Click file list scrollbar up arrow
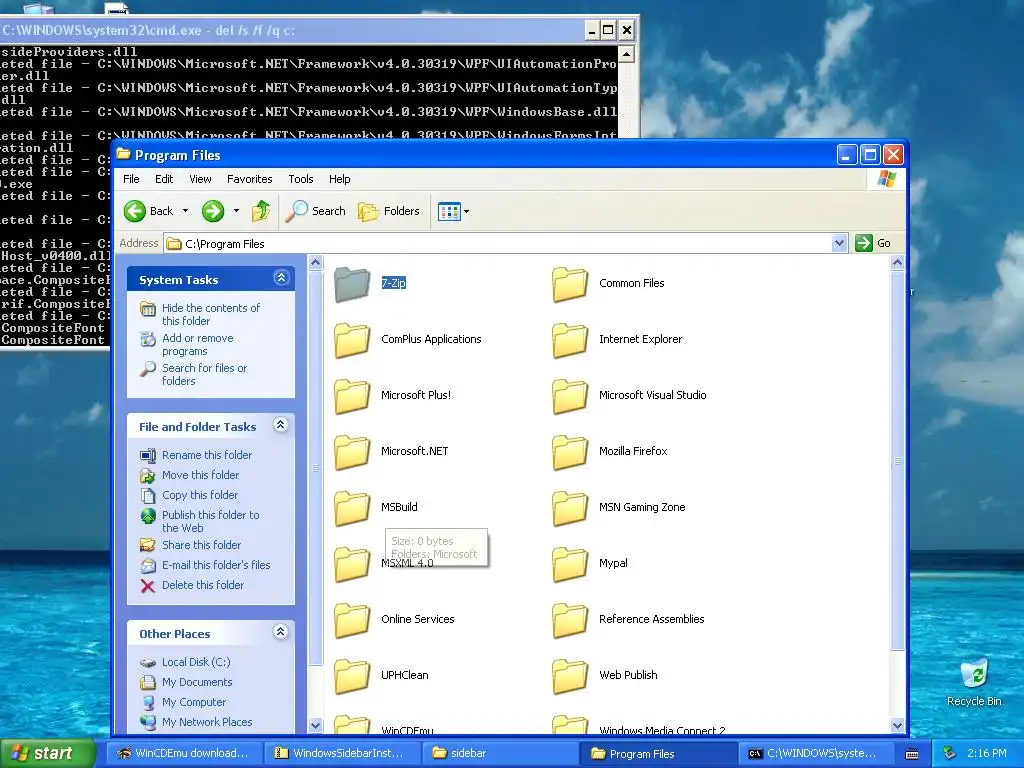 coord(897,263)
